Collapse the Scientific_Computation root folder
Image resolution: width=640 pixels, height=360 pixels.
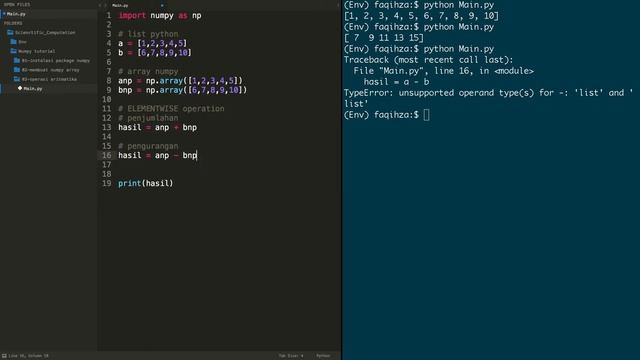[x=45, y=32]
